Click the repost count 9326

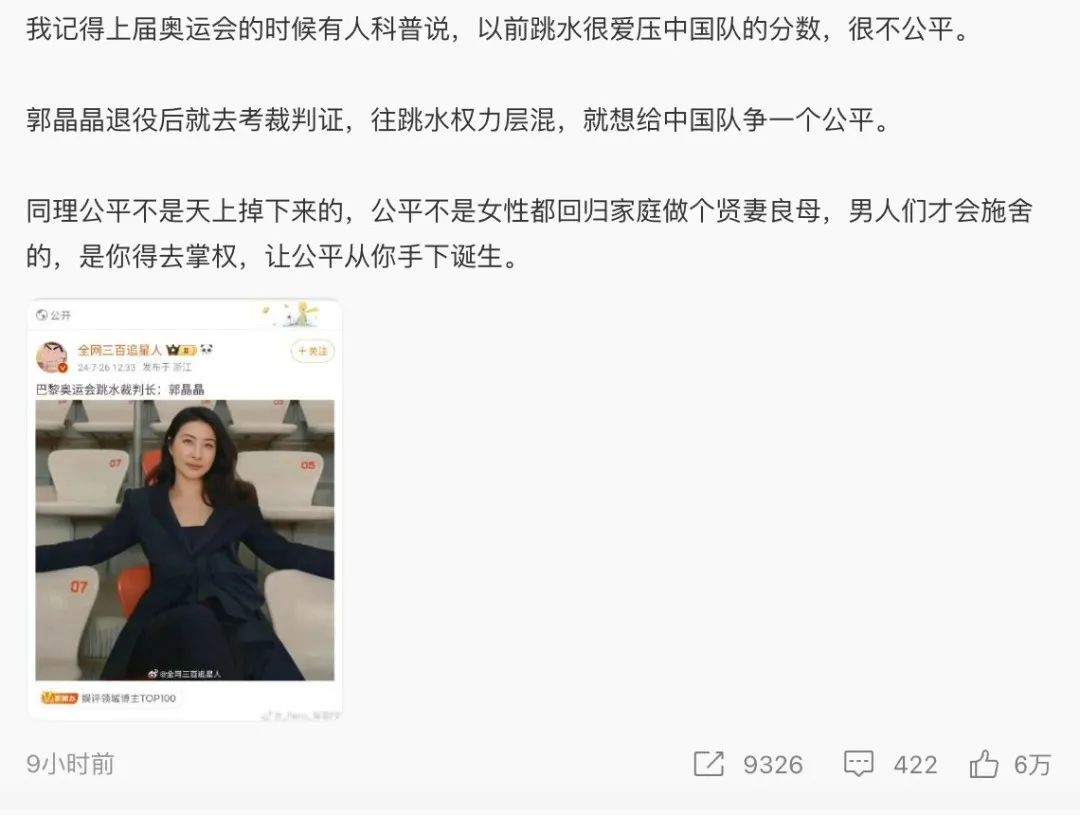pos(773,765)
